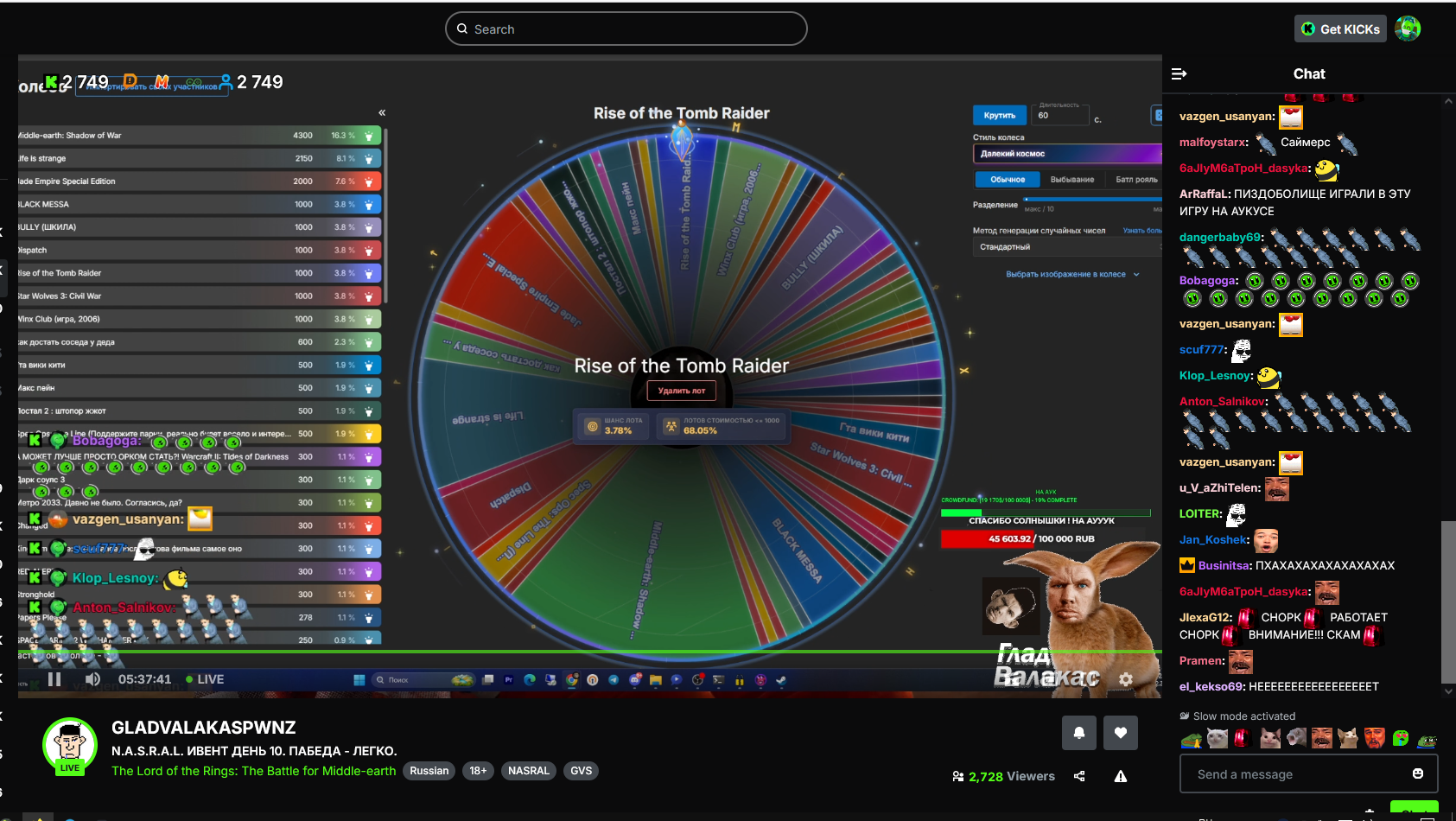The height and width of the screenshot is (821, 1456).
Task: Insert the red siren emote
Action: (x=1243, y=738)
